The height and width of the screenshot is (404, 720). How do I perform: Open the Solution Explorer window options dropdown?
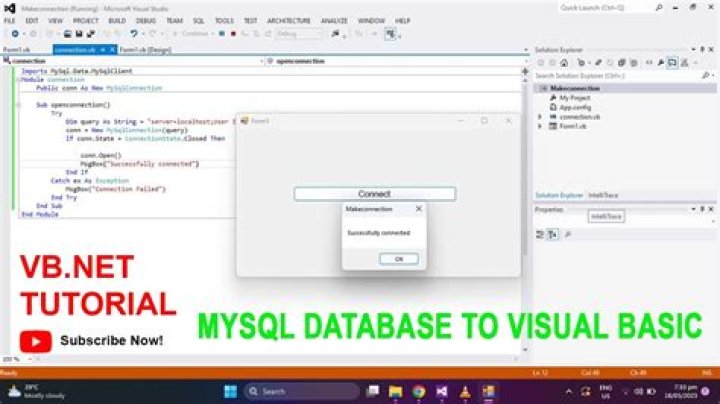(x=693, y=50)
